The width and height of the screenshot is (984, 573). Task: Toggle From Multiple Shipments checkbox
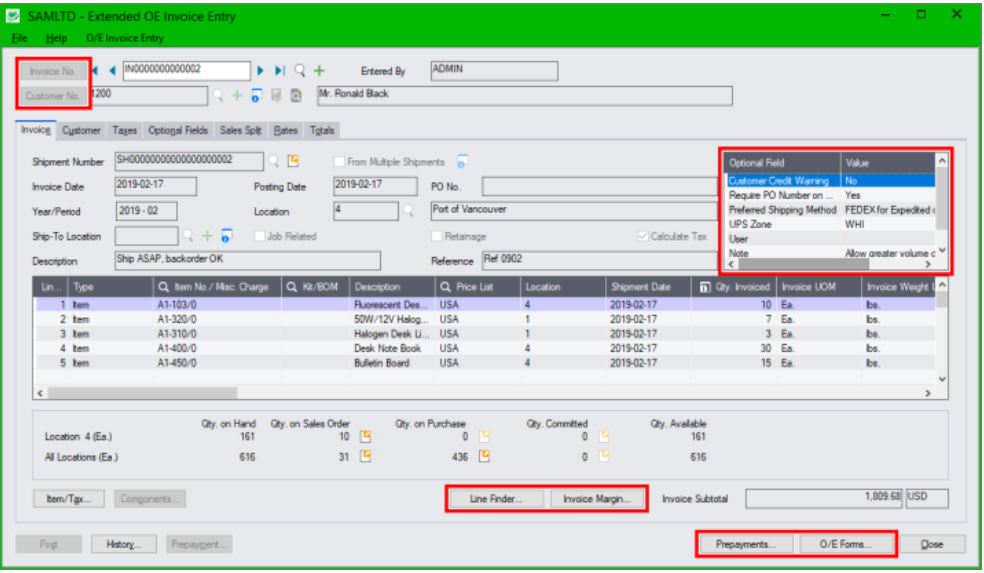tap(339, 162)
